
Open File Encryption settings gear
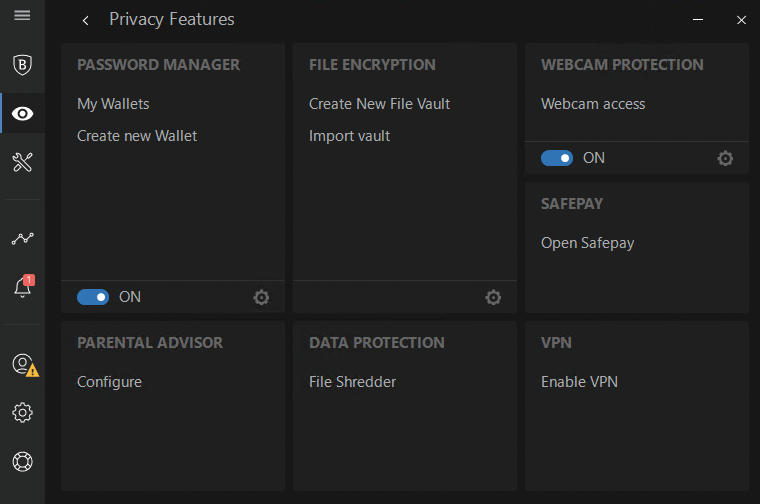point(493,297)
